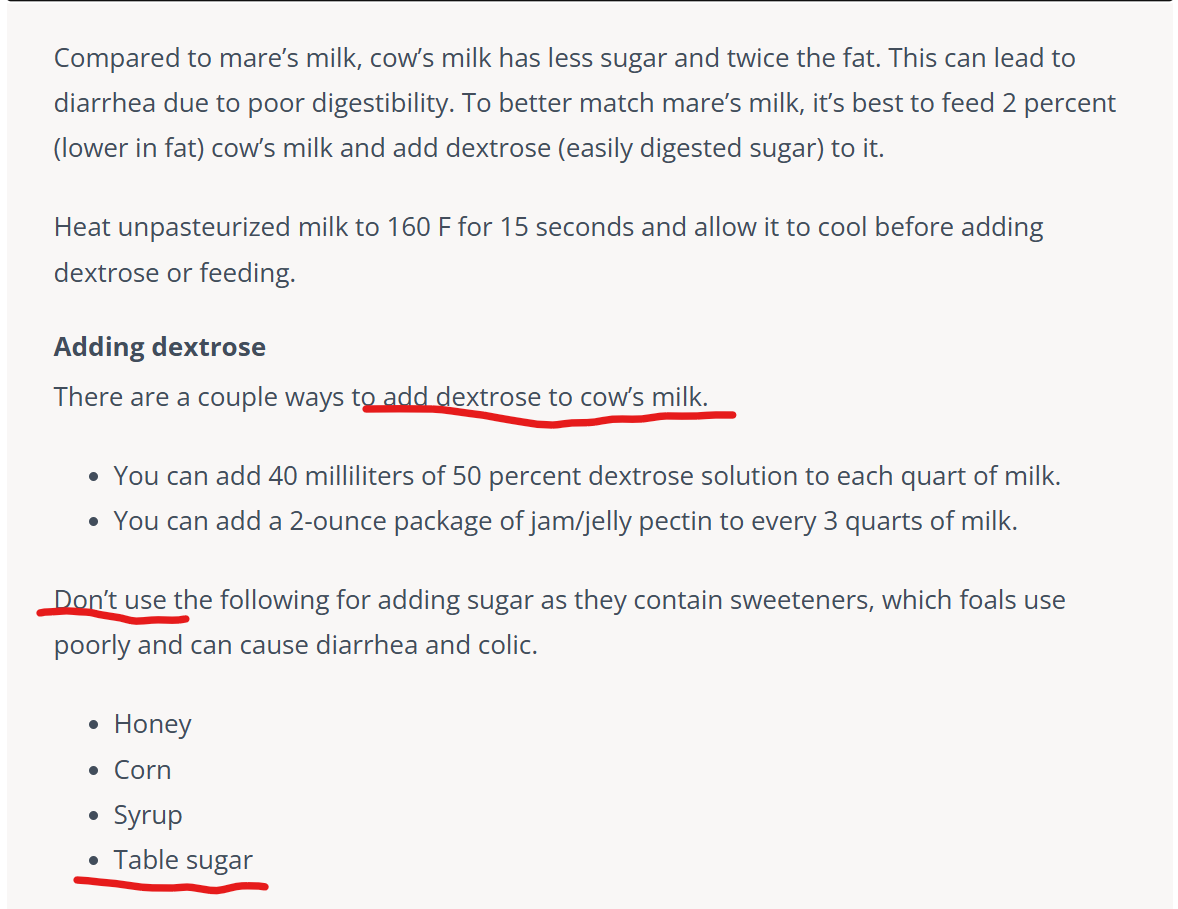Click the line starting "Heat unpasteurized milk"
Viewport: 1178px width, 909px height.
(548, 227)
